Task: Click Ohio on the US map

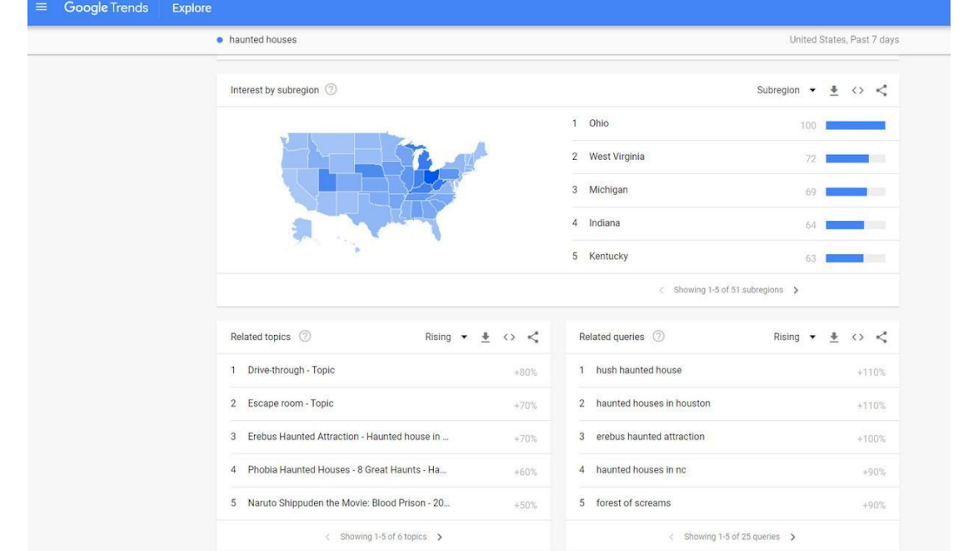Action: point(431,177)
